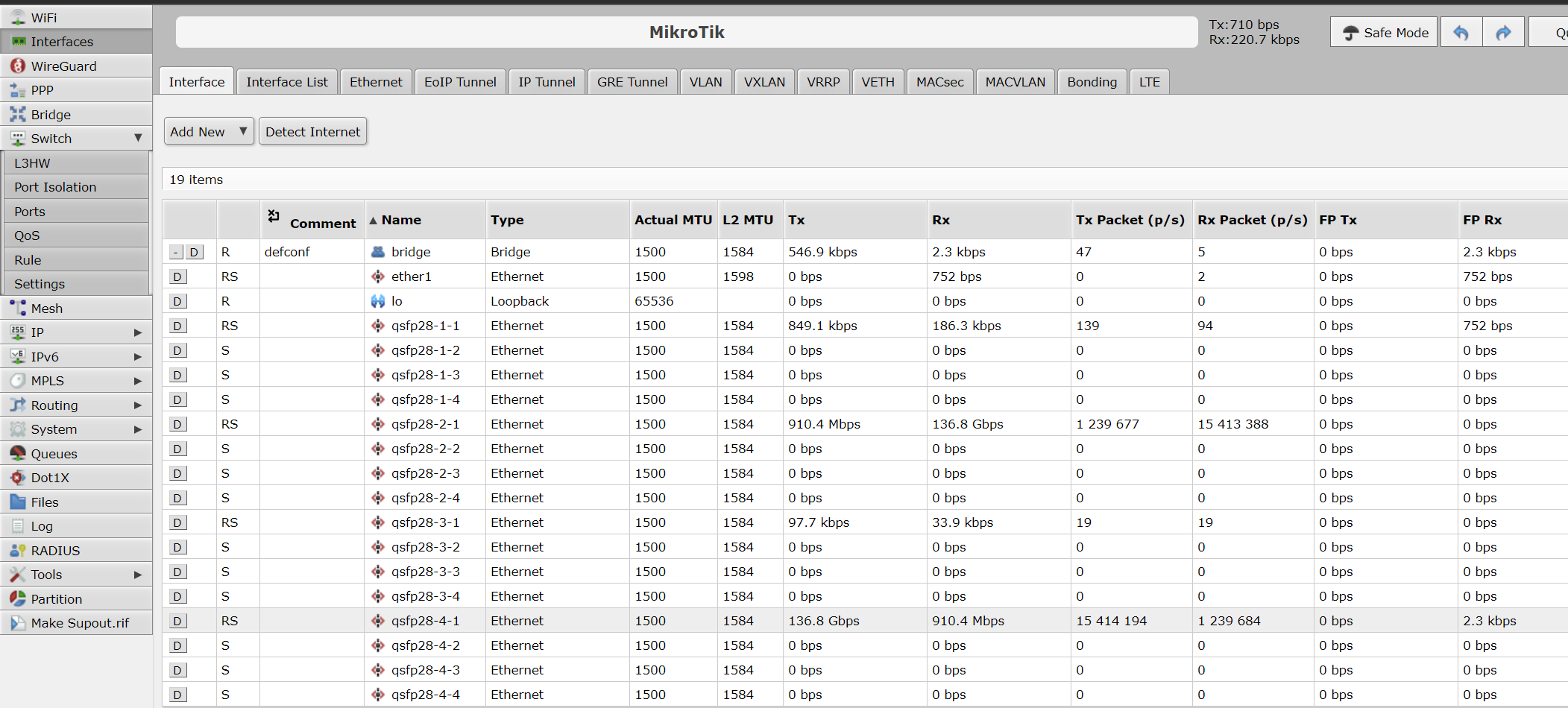Select the qsfp28-3-4 interface name

pos(426,596)
